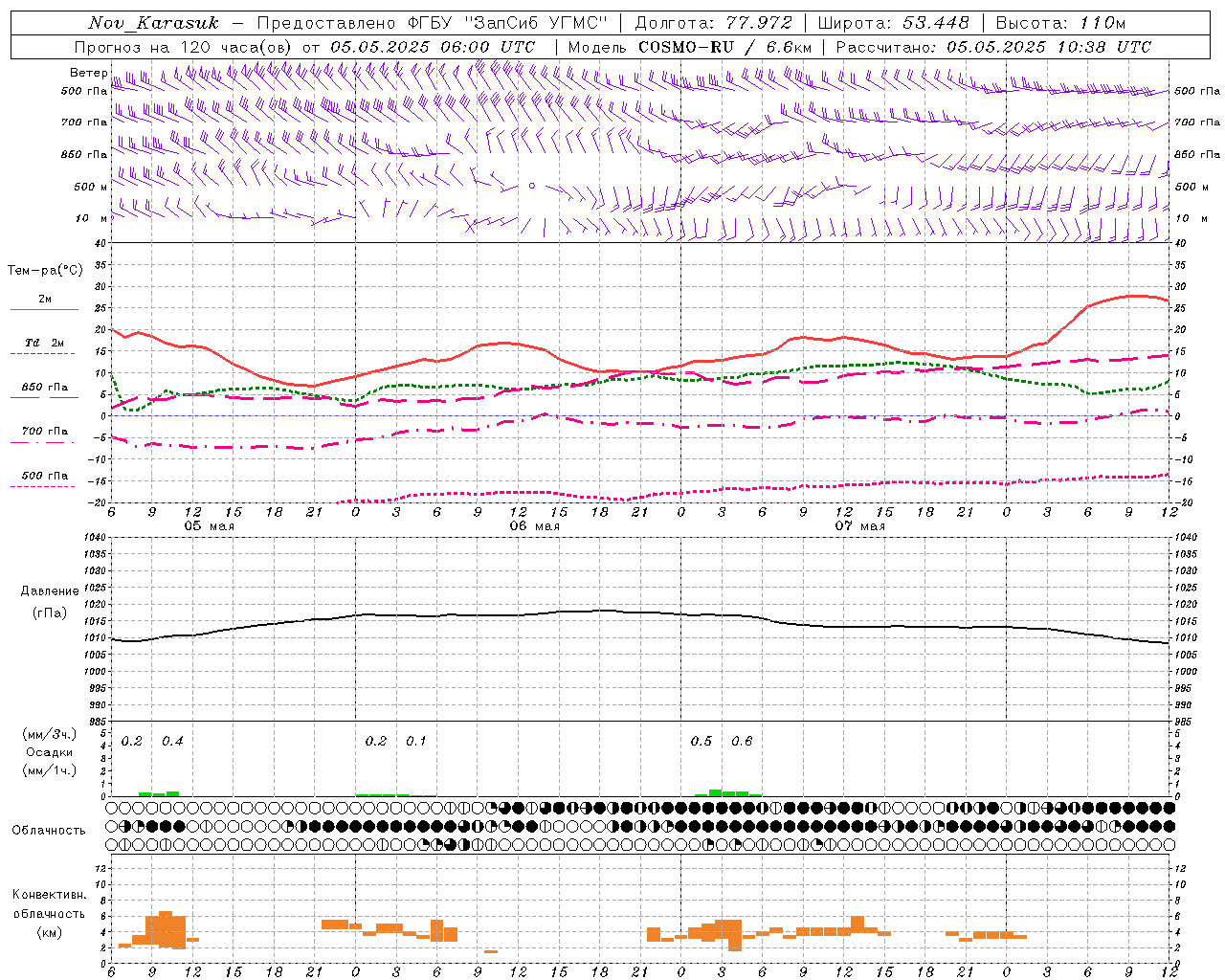Click the '(мм/1ч.)' precipitation unit label

point(50,770)
